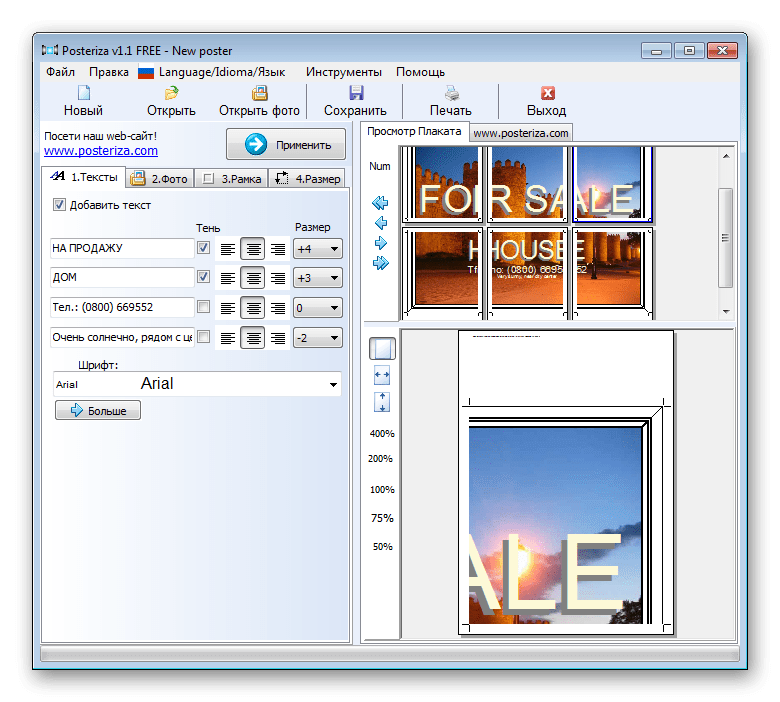Print the poster via the Печать icon

coord(450,94)
